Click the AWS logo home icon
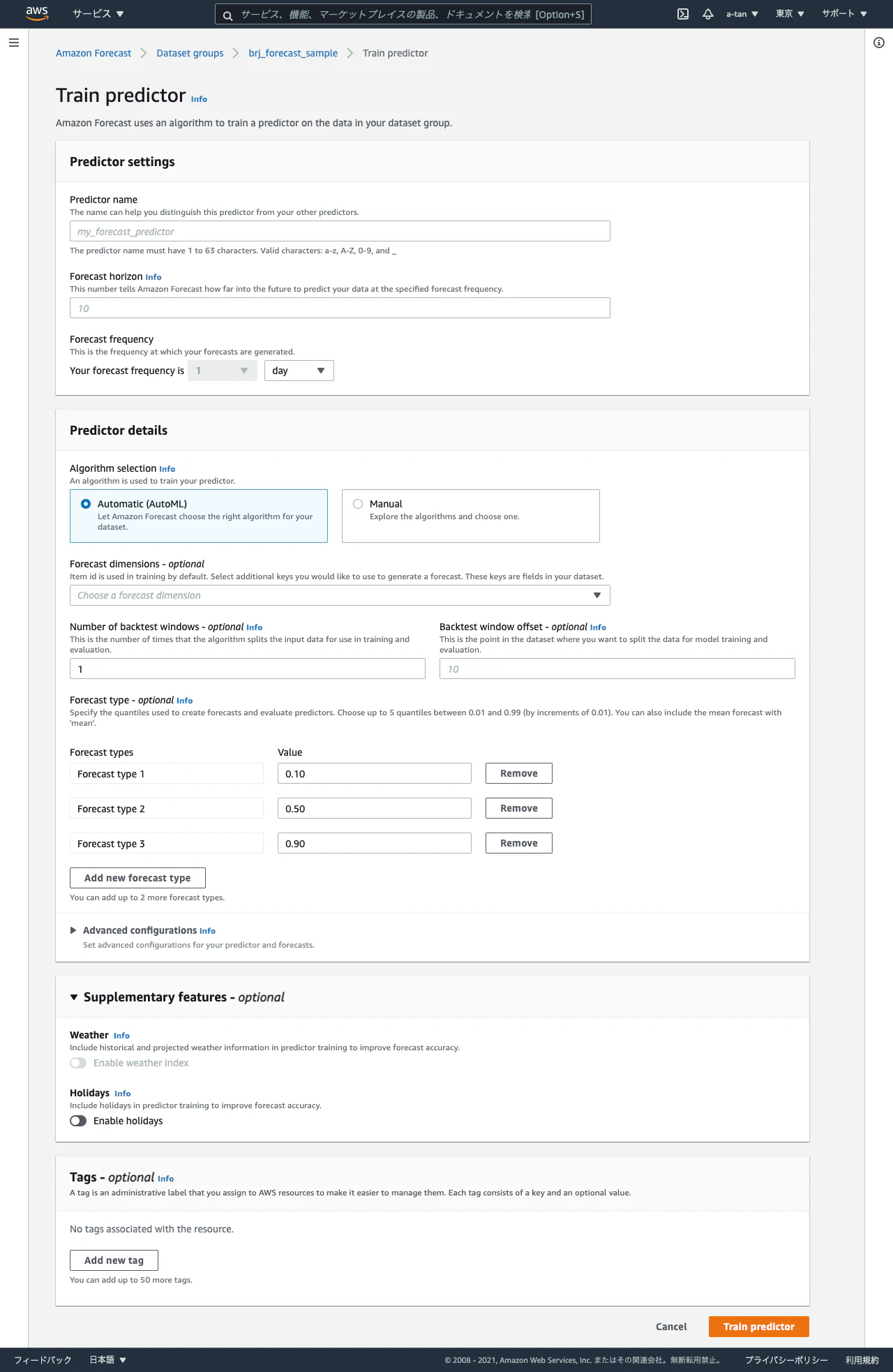Viewport: 893px width, 1372px height. (x=37, y=13)
